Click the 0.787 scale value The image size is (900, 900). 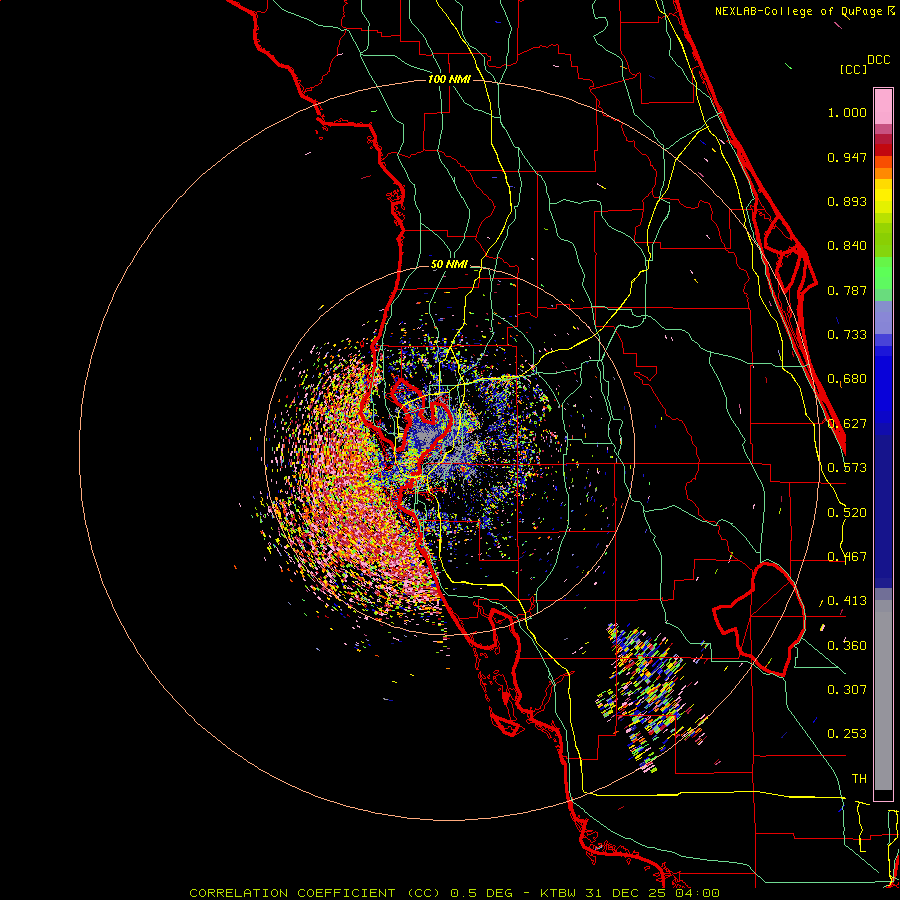(x=847, y=290)
